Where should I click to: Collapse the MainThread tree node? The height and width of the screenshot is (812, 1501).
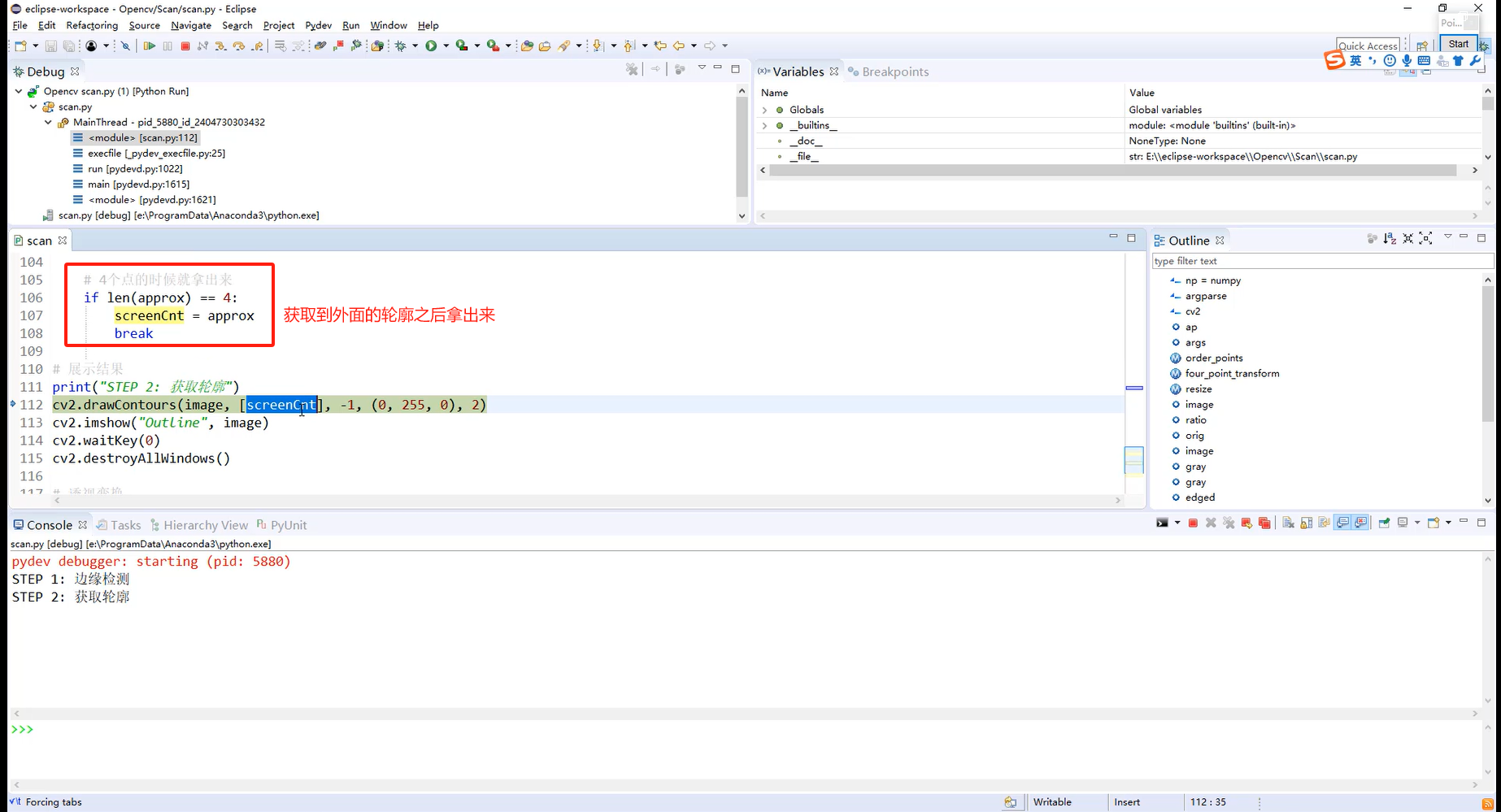(48, 122)
